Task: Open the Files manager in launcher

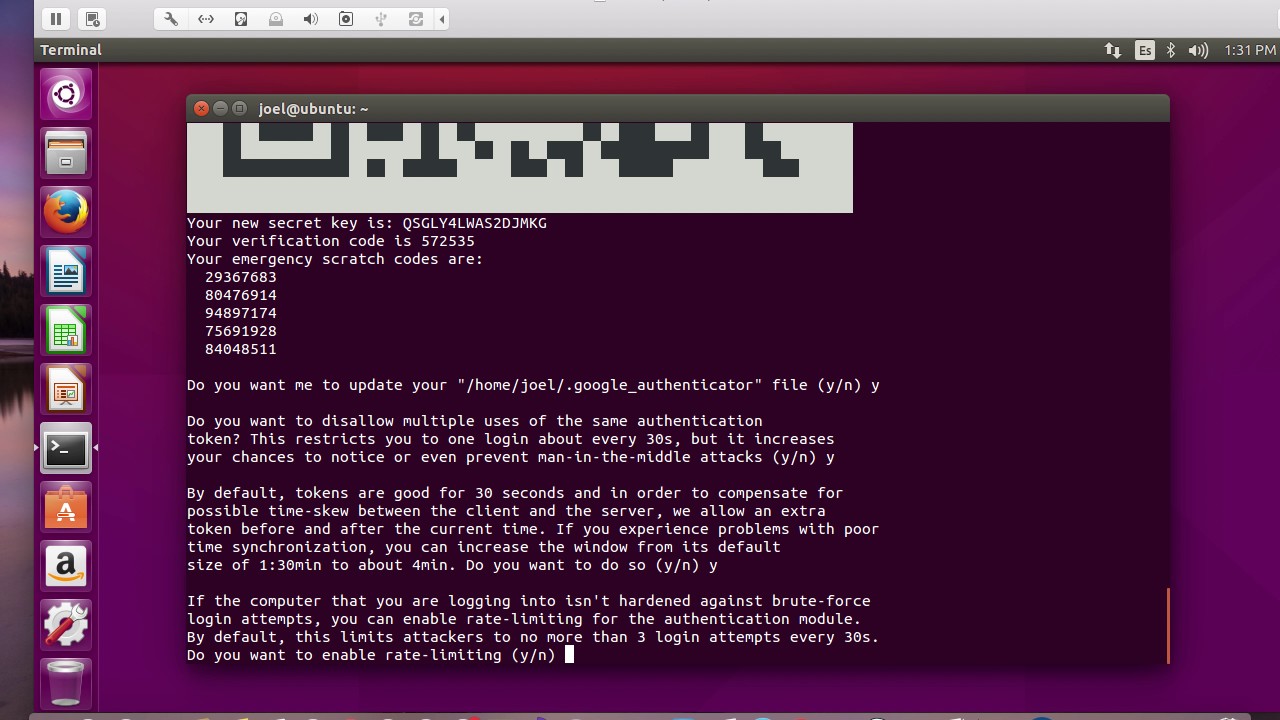Action: point(66,154)
